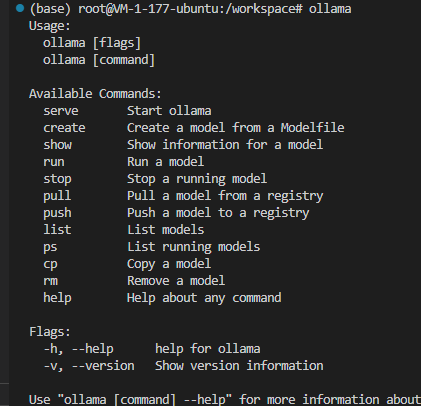Click the blue command status dot
The width and height of the screenshot is (421, 406).
pyautogui.click(x=20, y=8)
